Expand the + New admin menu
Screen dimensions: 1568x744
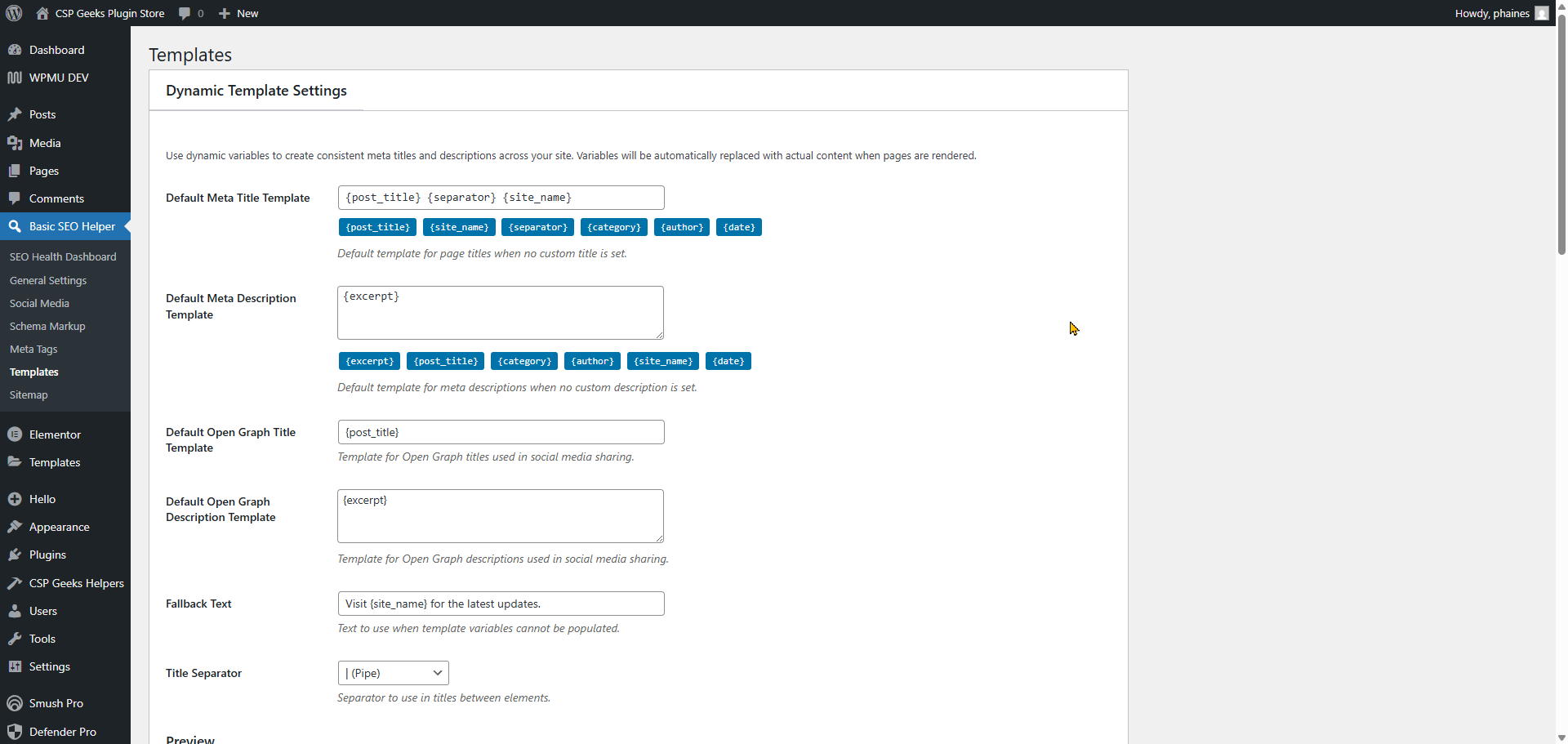237,13
